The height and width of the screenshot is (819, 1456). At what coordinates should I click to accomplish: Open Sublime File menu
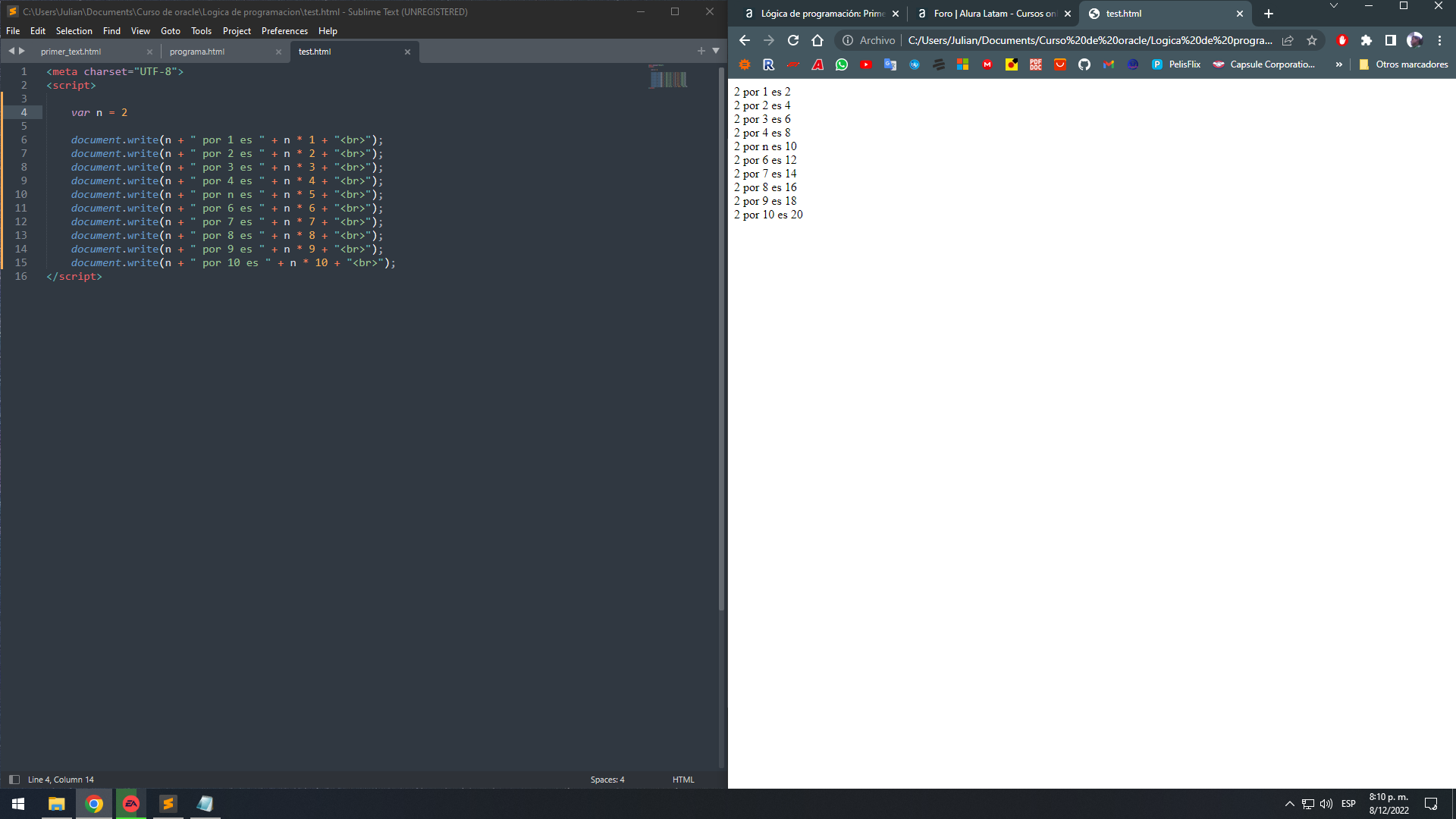coord(13,31)
